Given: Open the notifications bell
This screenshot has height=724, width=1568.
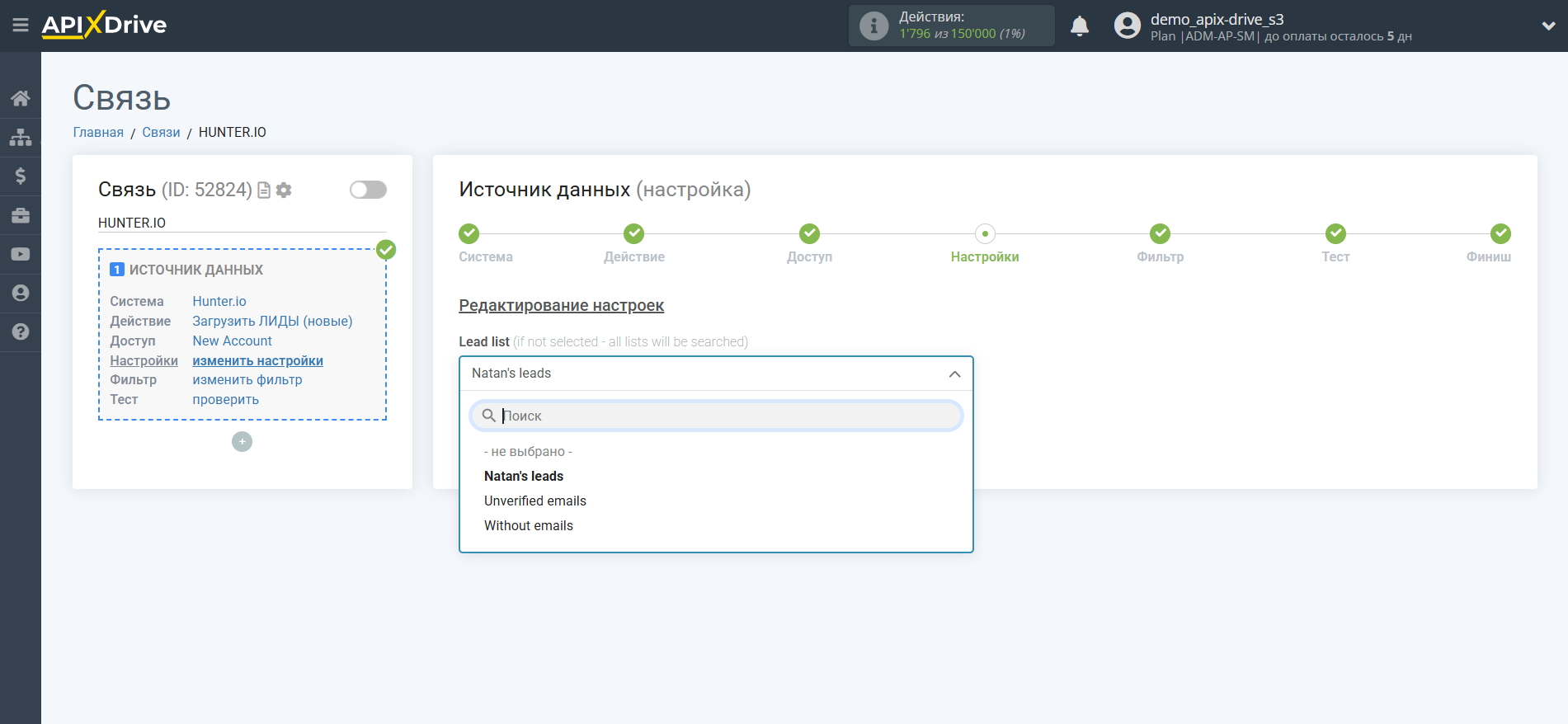Looking at the screenshot, I should 1080,26.
